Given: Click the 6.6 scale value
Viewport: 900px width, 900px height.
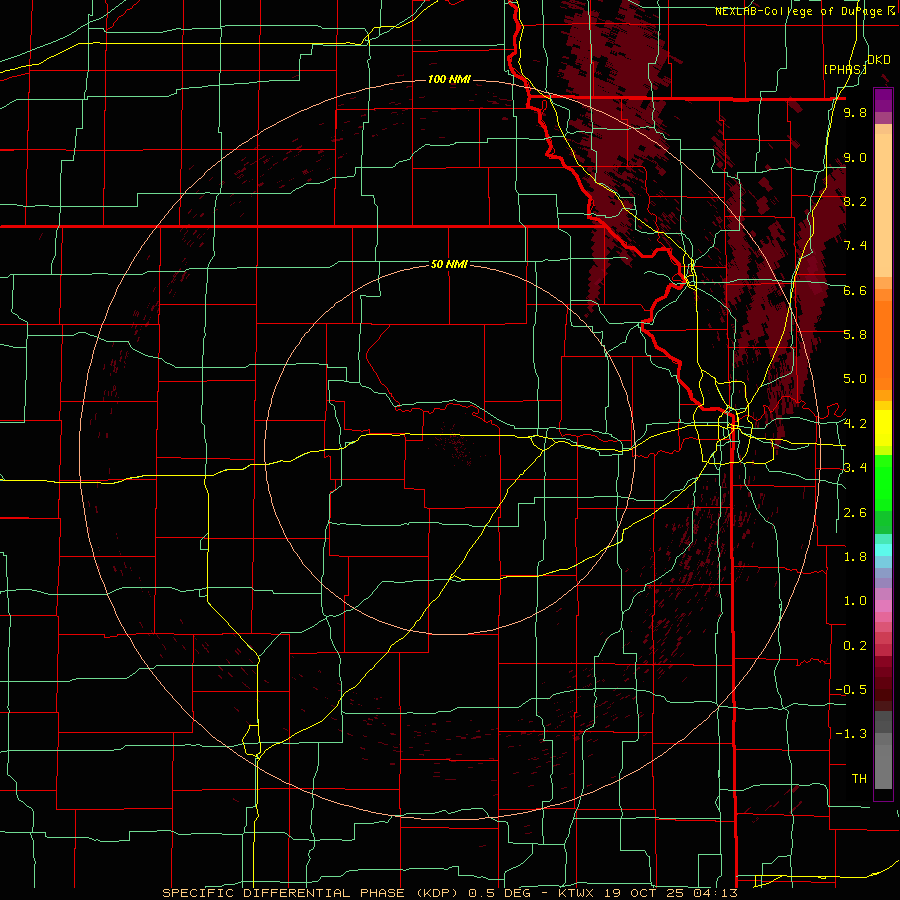Looking at the screenshot, I should click(x=855, y=290).
